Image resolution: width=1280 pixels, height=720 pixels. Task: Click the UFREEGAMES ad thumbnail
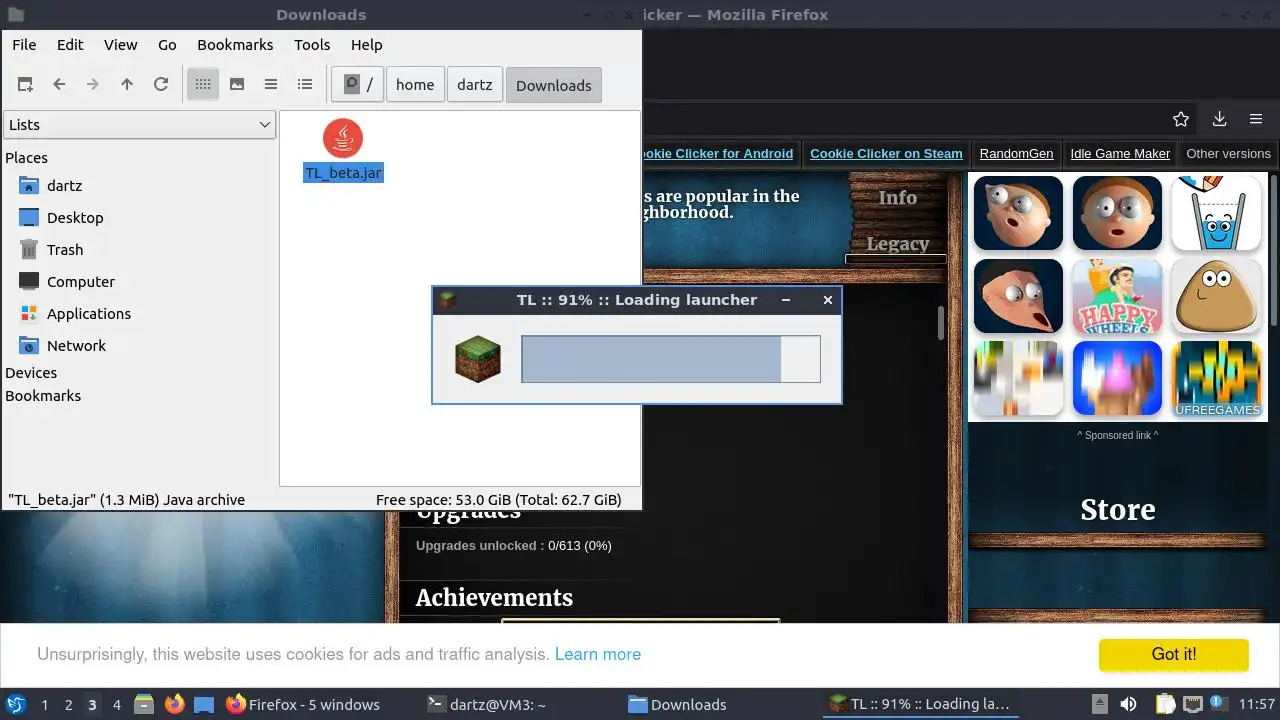click(1217, 379)
